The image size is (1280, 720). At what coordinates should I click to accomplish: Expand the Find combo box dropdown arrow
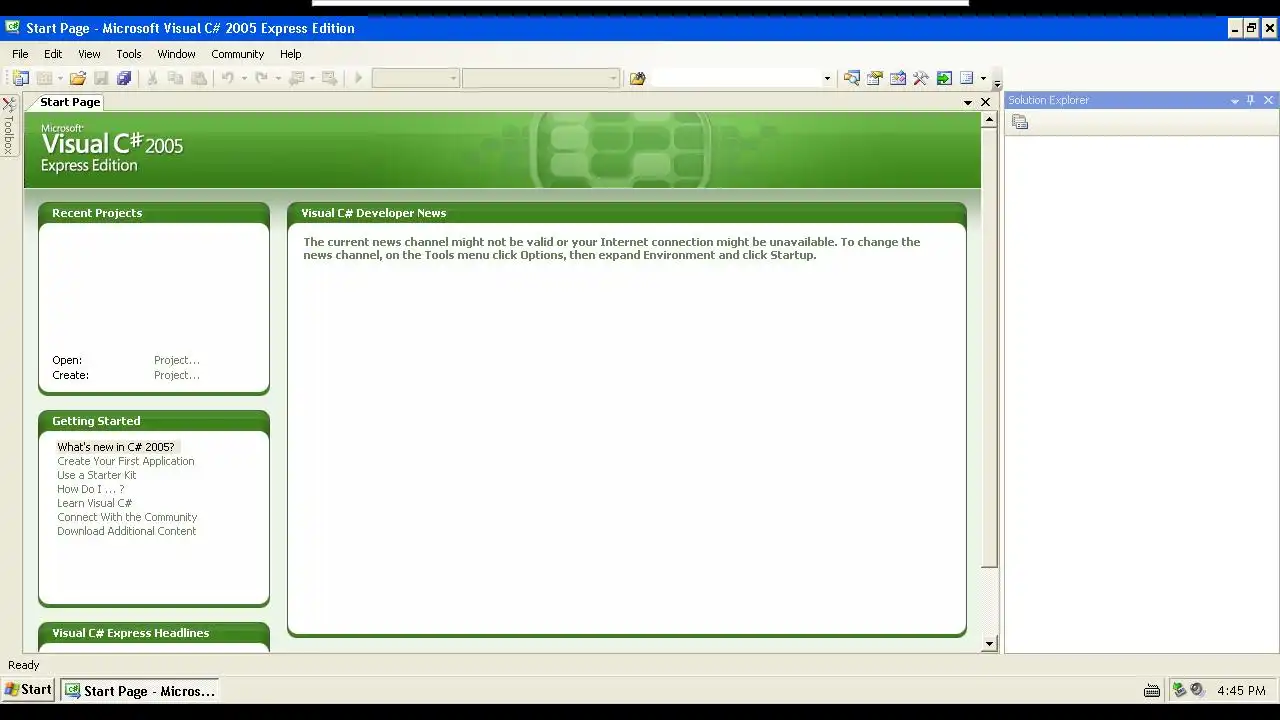827,78
